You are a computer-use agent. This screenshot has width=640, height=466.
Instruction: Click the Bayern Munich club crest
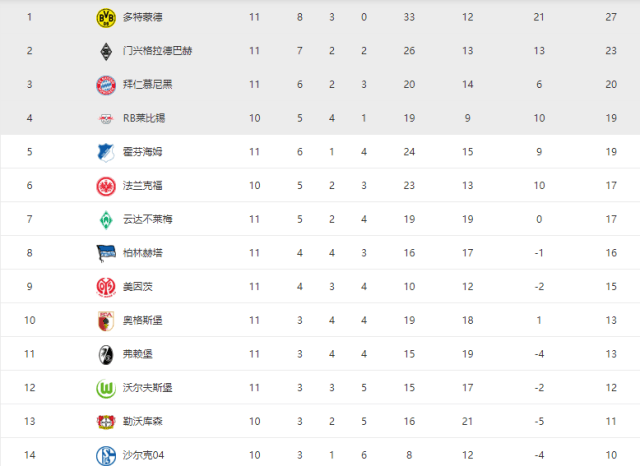[x=106, y=85]
